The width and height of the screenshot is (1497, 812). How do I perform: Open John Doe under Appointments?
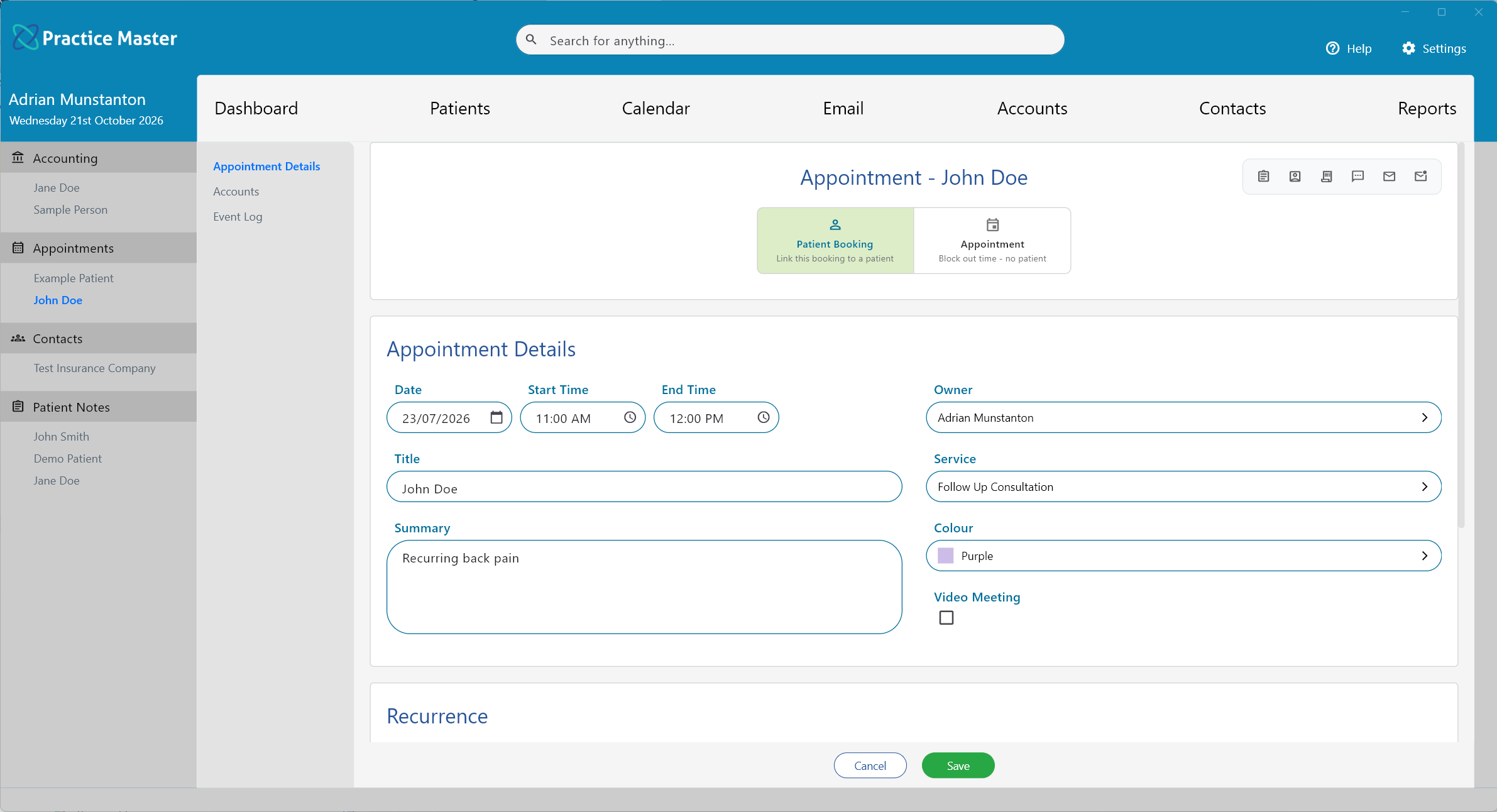[58, 300]
